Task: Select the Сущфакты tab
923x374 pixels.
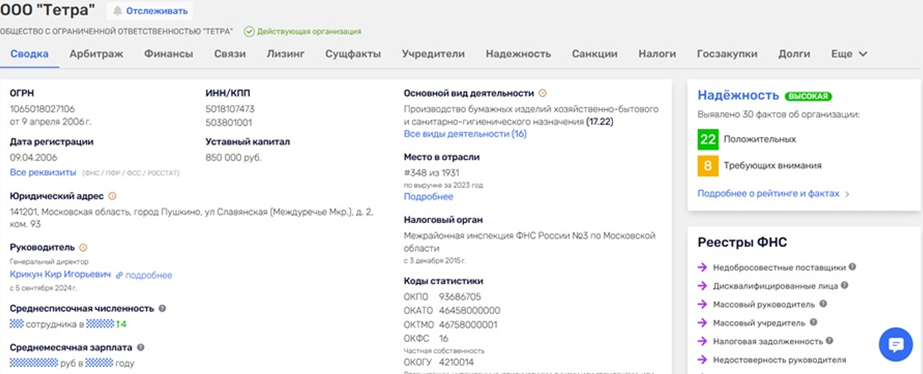Action: [353, 54]
